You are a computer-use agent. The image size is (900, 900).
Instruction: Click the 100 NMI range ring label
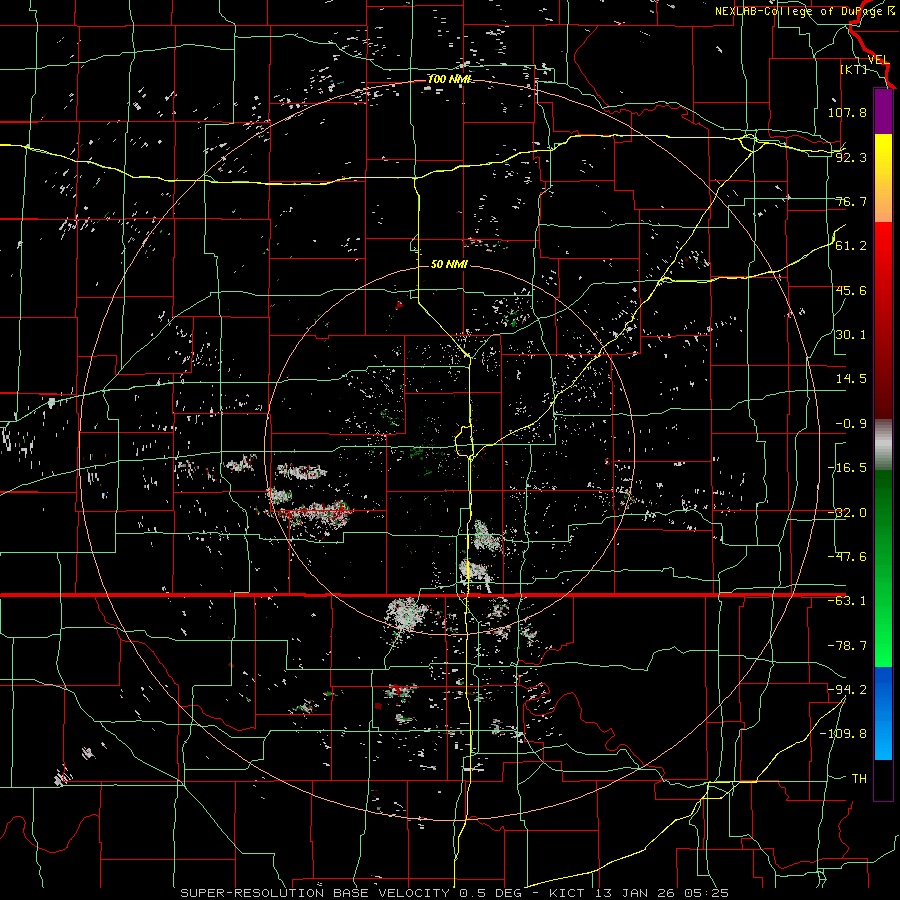click(x=449, y=79)
